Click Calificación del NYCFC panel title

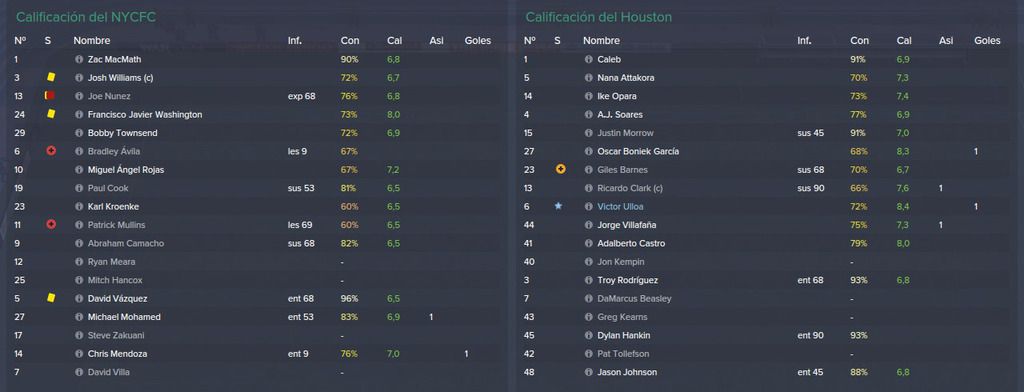coord(86,17)
